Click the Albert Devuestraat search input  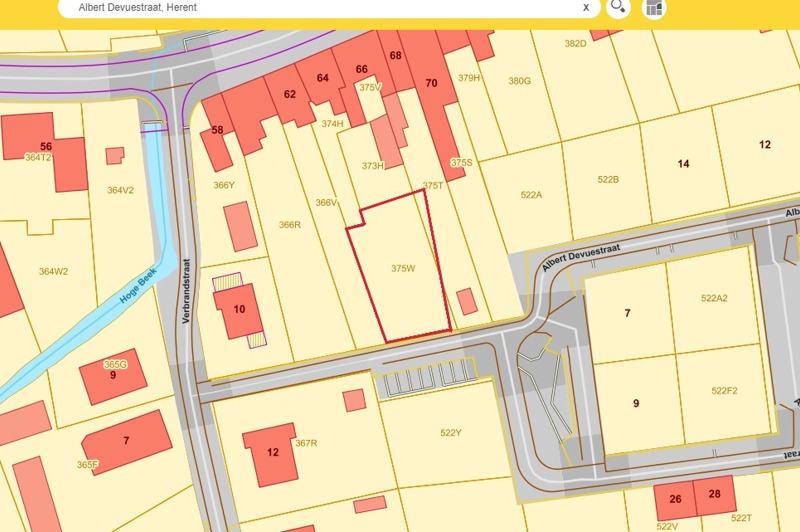pos(320,8)
